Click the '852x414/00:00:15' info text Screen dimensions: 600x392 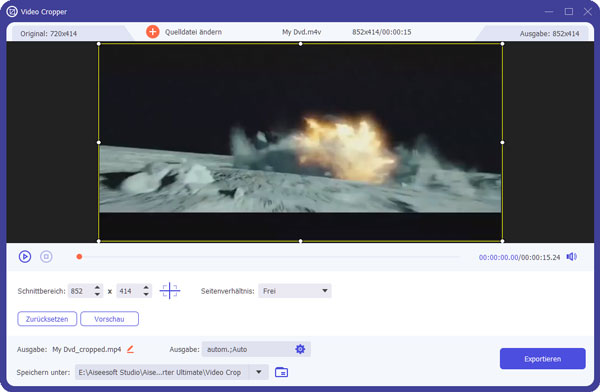(382, 32)
